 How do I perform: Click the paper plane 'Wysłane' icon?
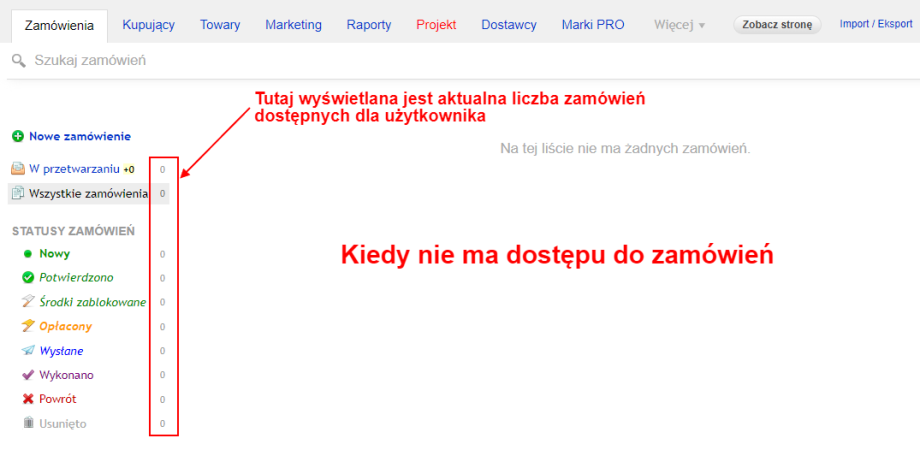28,351
